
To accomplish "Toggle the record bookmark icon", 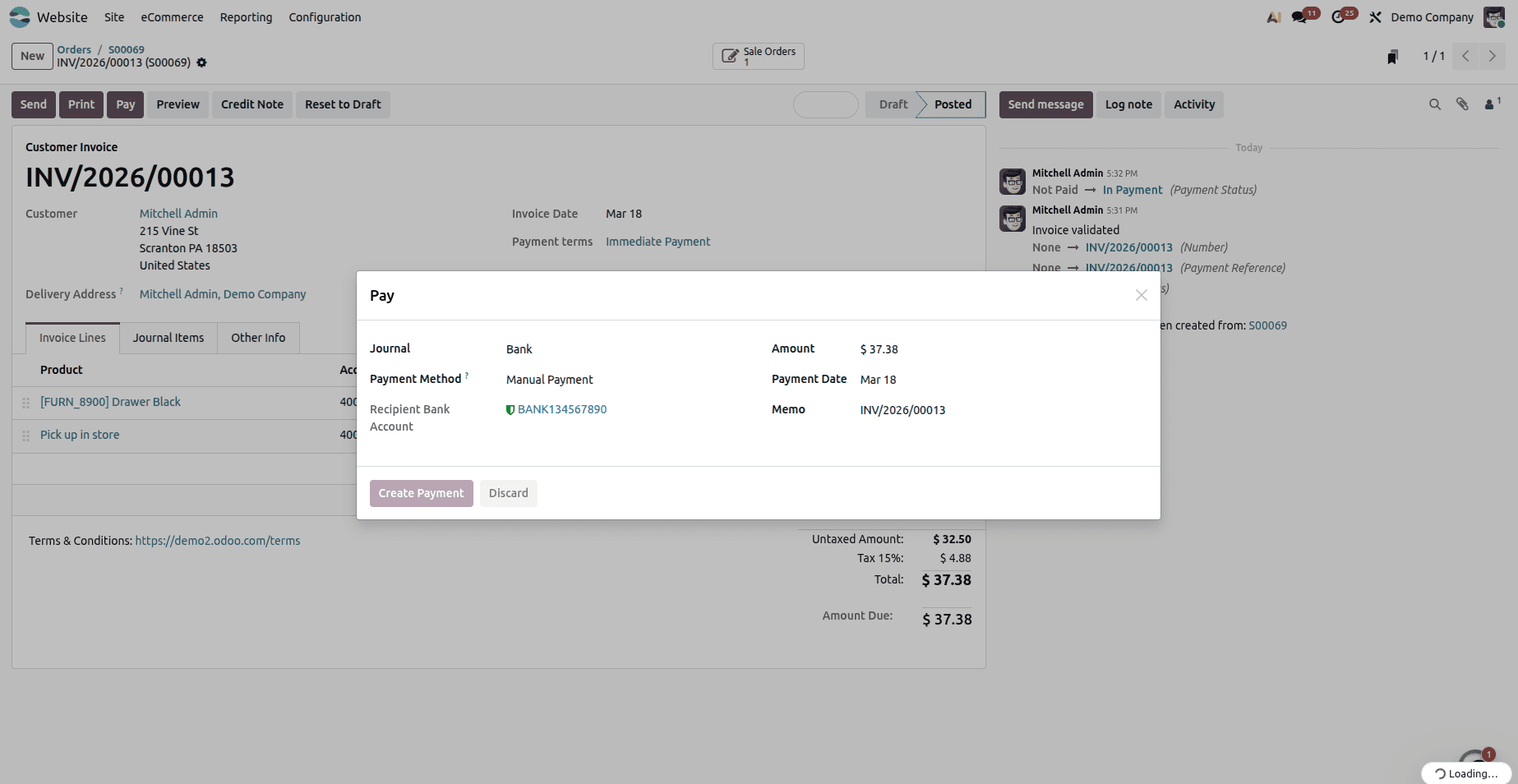I will (1391, 55).
